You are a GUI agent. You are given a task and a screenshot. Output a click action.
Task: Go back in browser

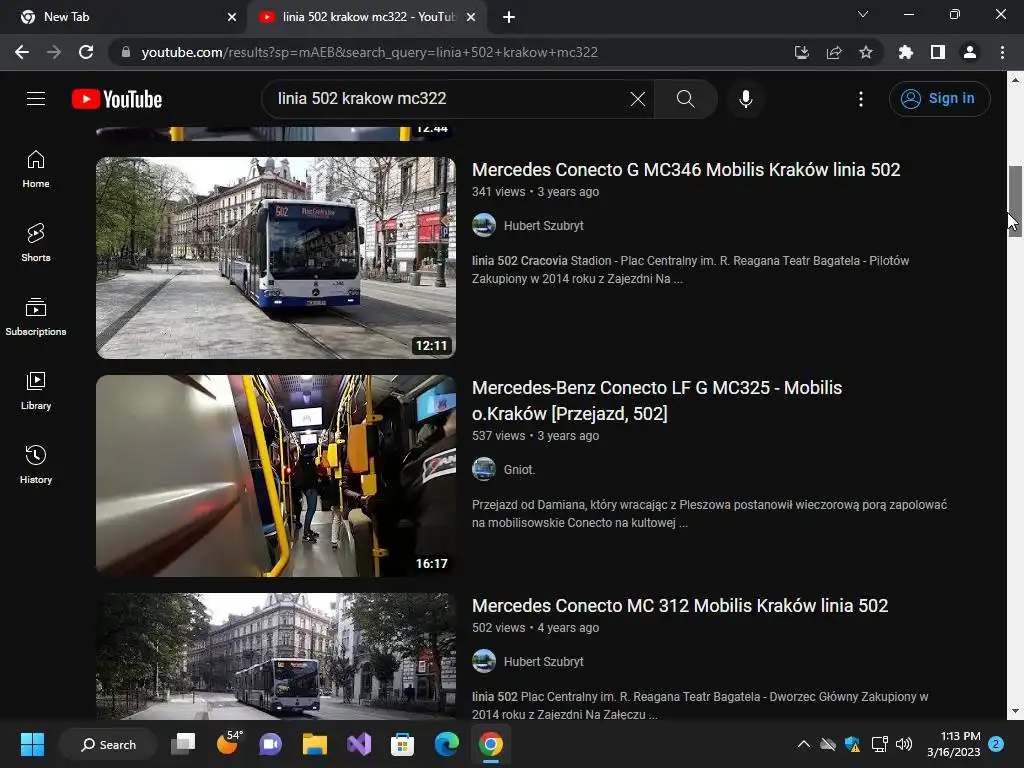tap(22, 52)
